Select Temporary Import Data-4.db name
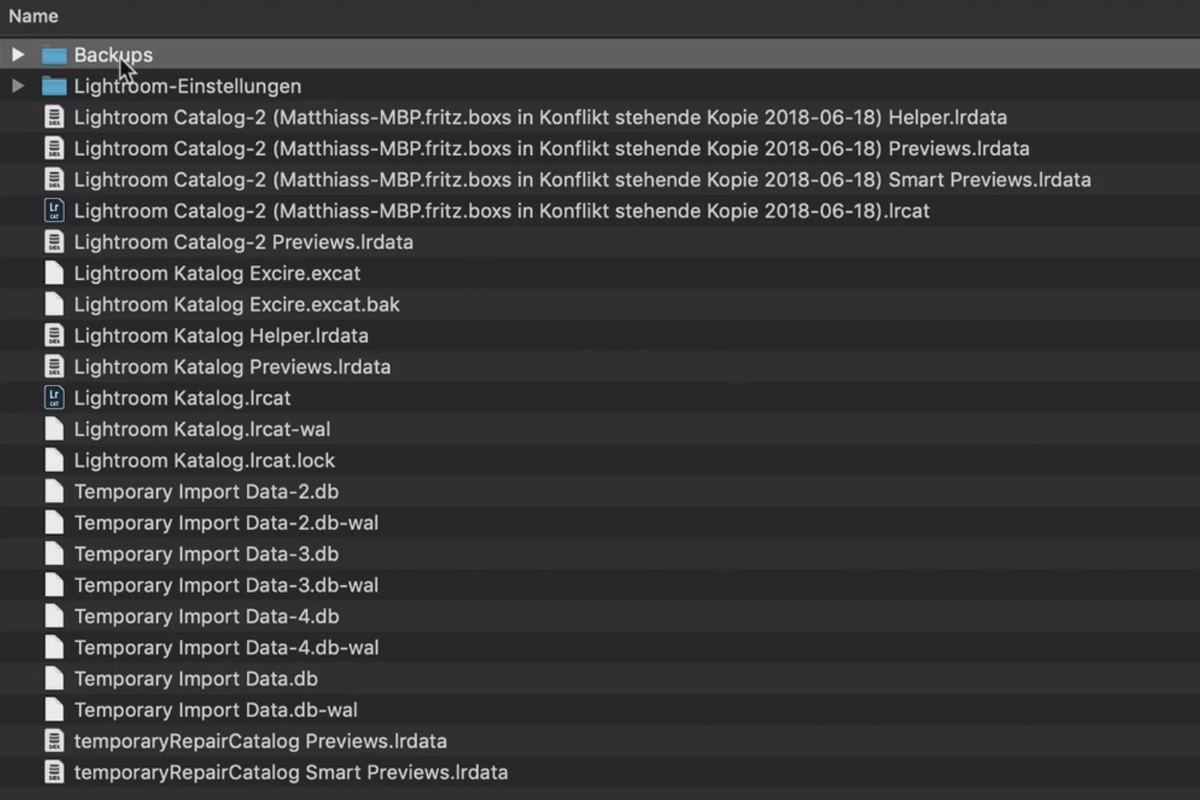Screen dimensions: 1200x800 click(206, 616)
